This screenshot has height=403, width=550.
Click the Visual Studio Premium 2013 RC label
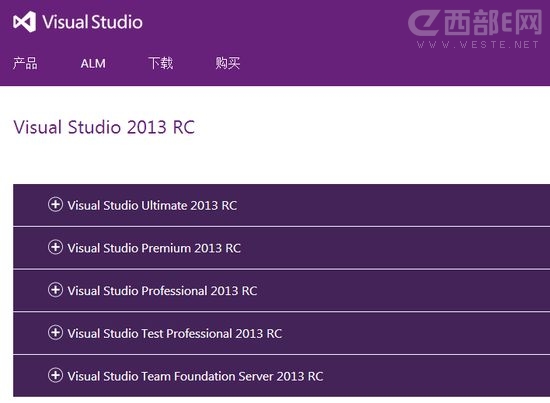[154, 248]
